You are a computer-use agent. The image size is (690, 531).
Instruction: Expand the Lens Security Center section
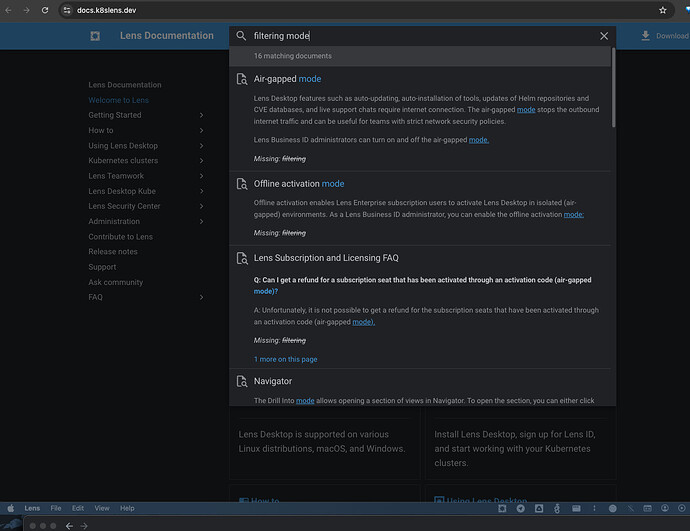pos(201,206)
